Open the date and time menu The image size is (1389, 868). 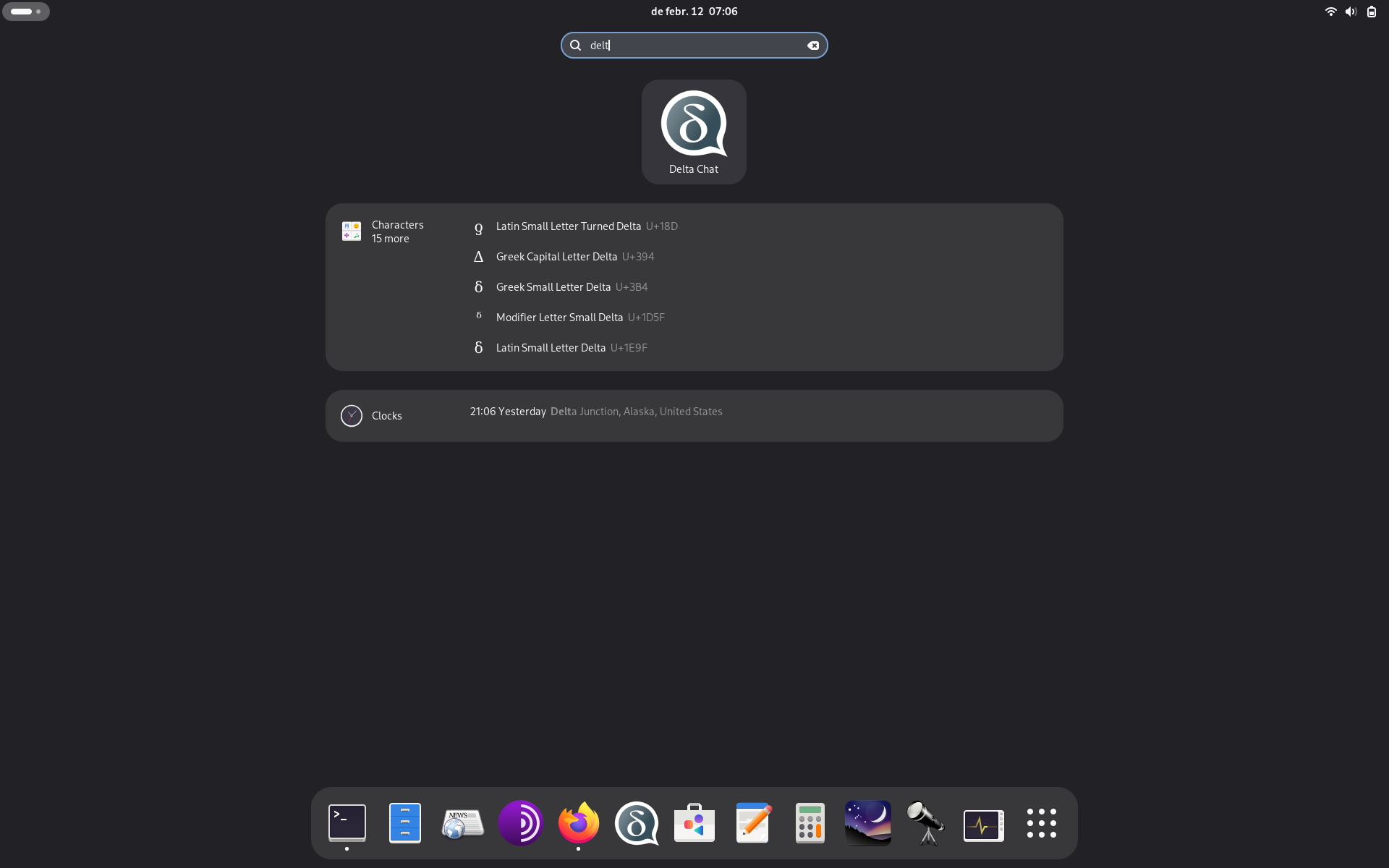click(x=694, y=12)
